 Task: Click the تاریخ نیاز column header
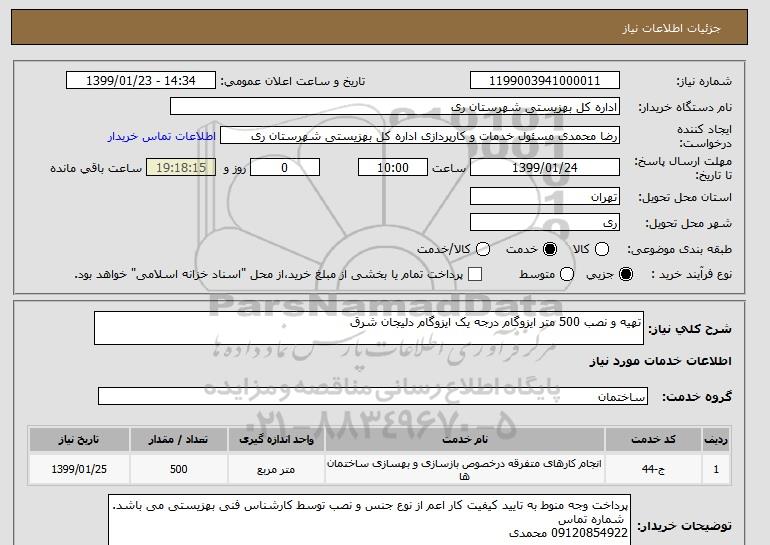click(79, 439)
